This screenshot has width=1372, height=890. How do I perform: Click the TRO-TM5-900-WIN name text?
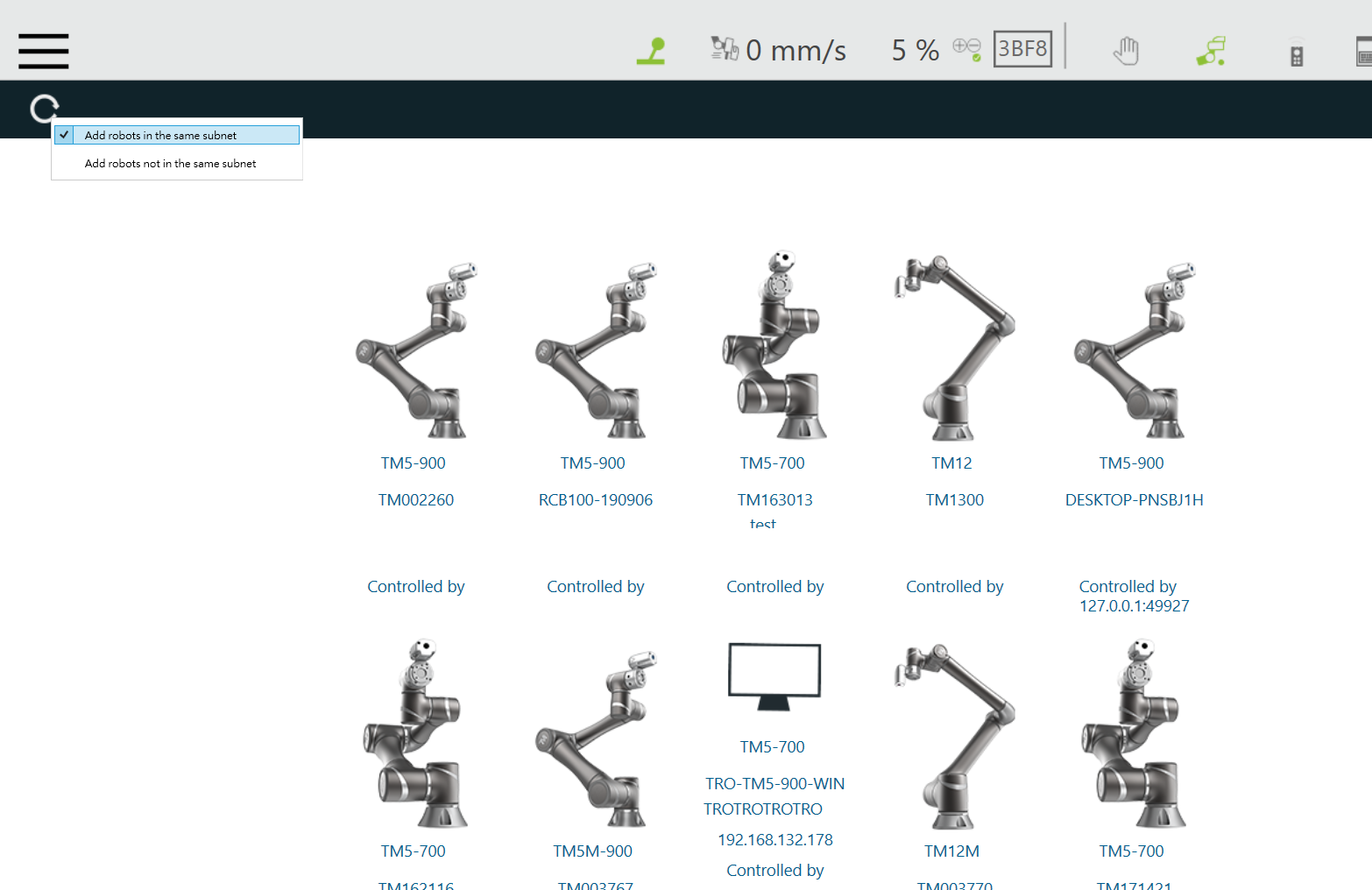click(x=775, y=784)
